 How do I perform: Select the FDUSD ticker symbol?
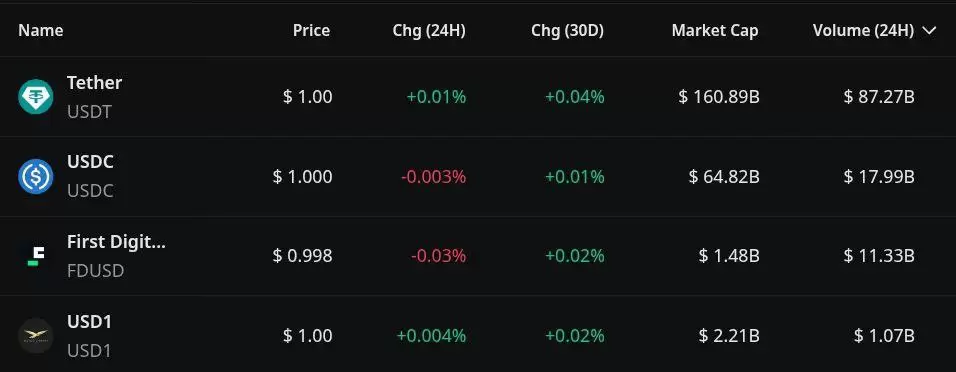tap(96, 271)
